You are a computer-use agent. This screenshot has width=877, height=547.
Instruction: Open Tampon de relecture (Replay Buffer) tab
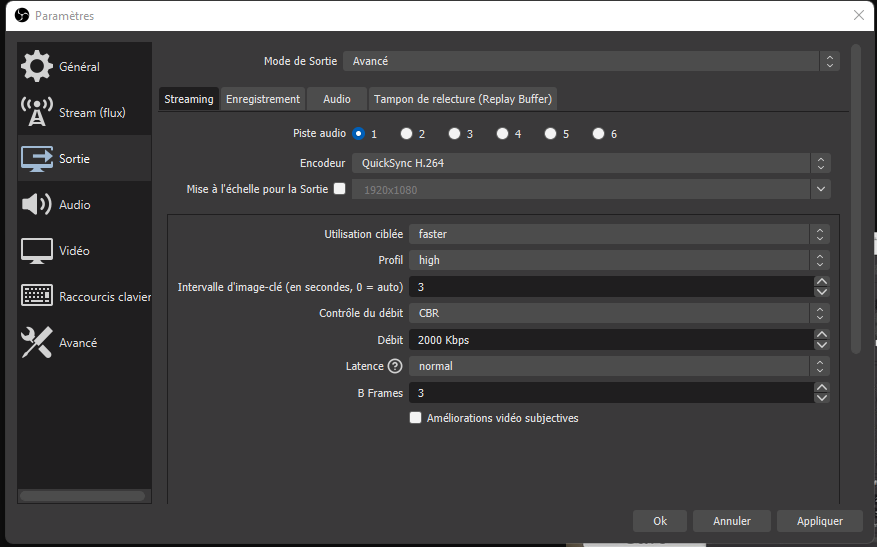point(462,99)
